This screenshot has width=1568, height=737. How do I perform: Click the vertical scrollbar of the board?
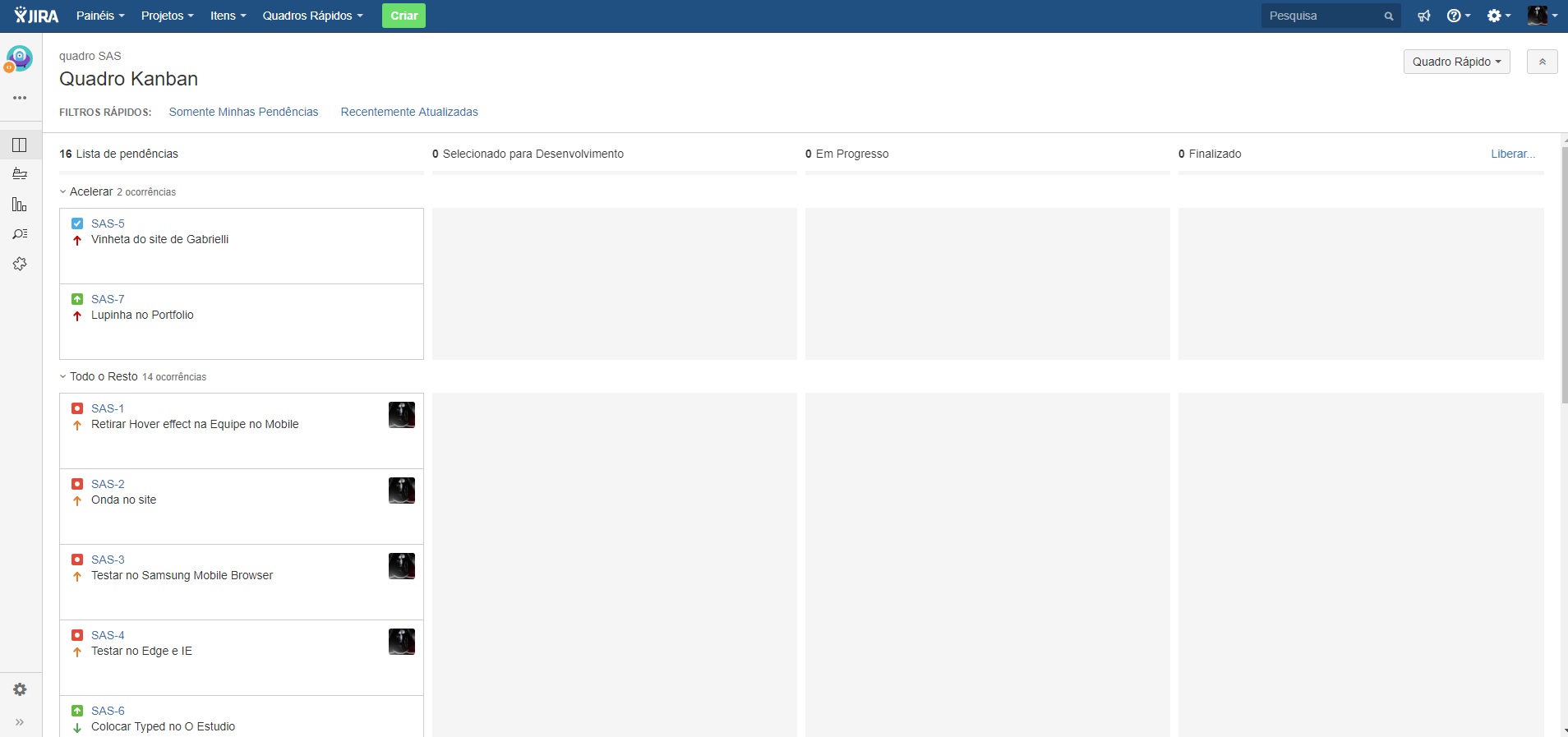(1564, 275)
